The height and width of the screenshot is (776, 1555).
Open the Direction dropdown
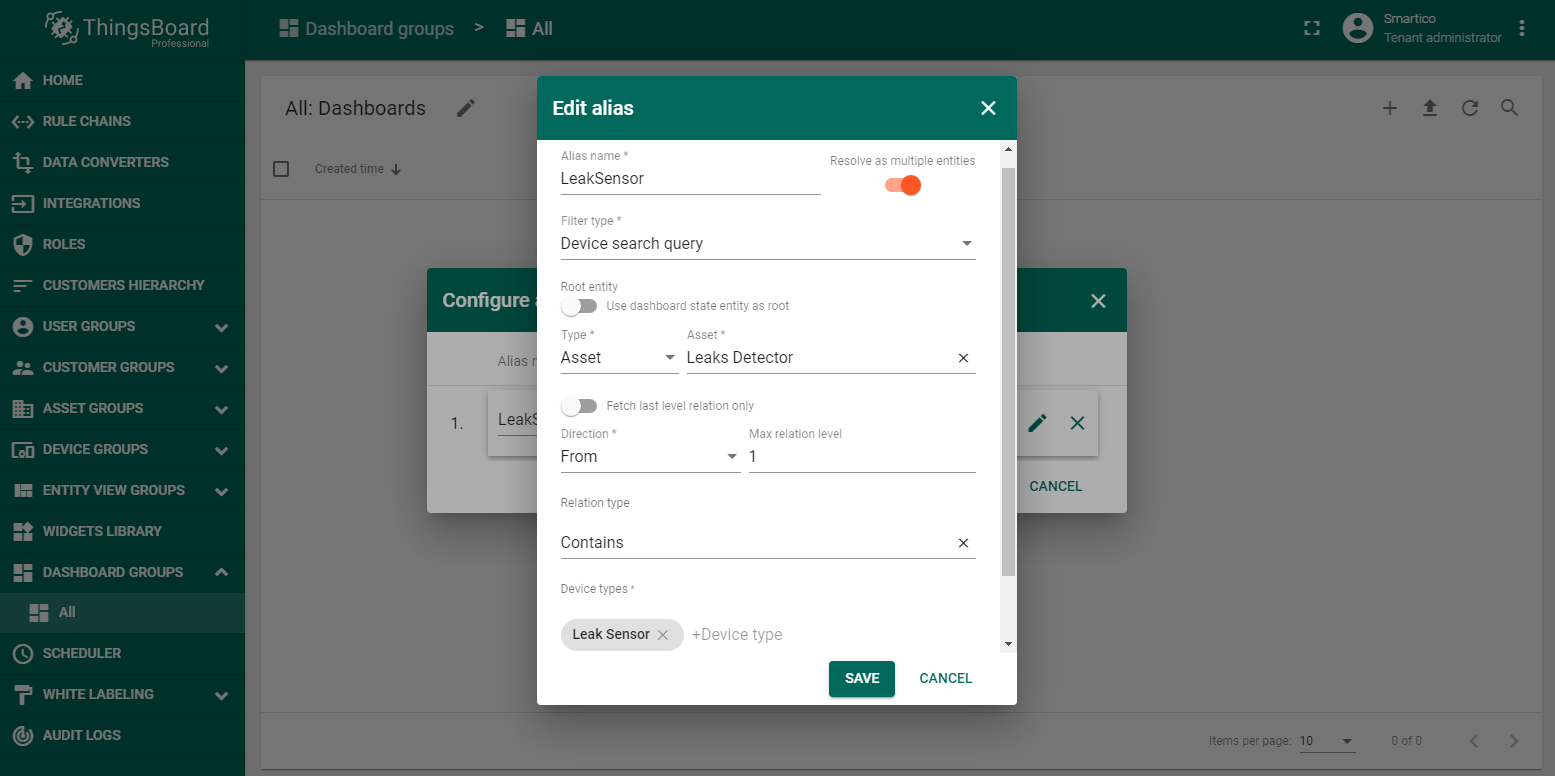649,457
